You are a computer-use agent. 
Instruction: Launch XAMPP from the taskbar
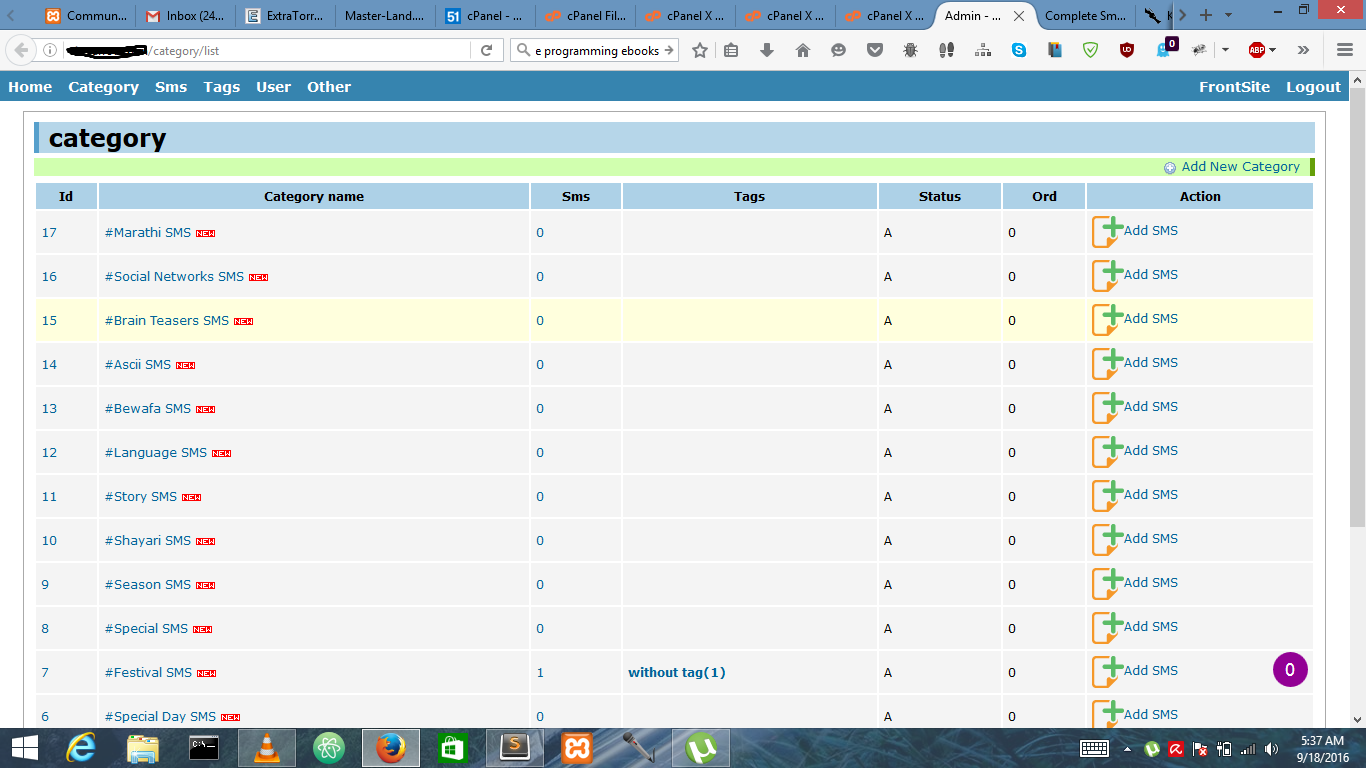(577, 747)
